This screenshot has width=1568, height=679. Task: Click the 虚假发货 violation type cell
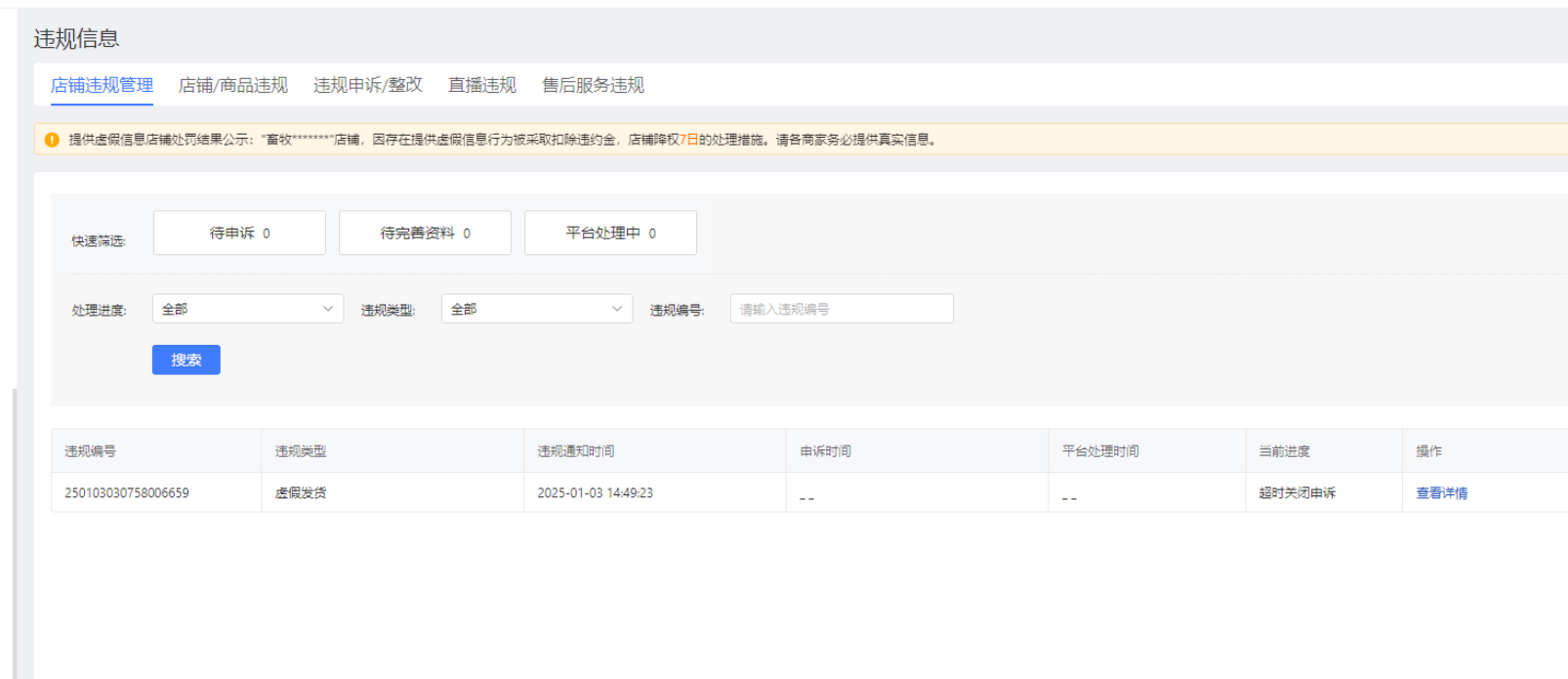click(301, 493)
